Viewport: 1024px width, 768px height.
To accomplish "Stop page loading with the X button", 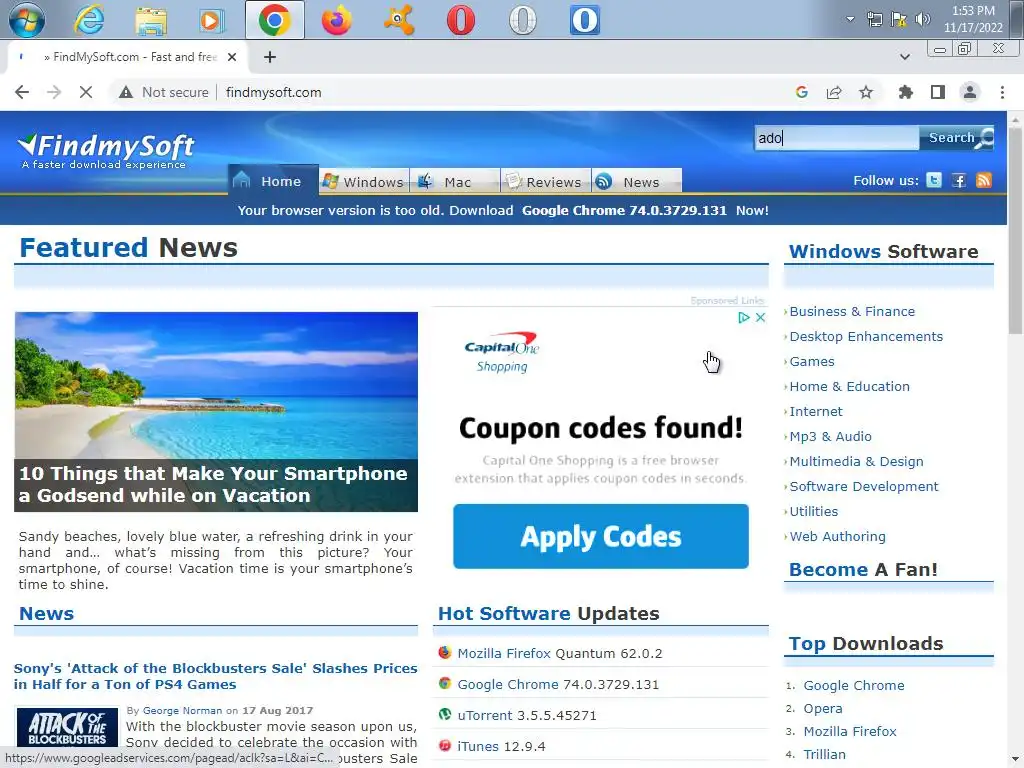I will click(86, 92).
